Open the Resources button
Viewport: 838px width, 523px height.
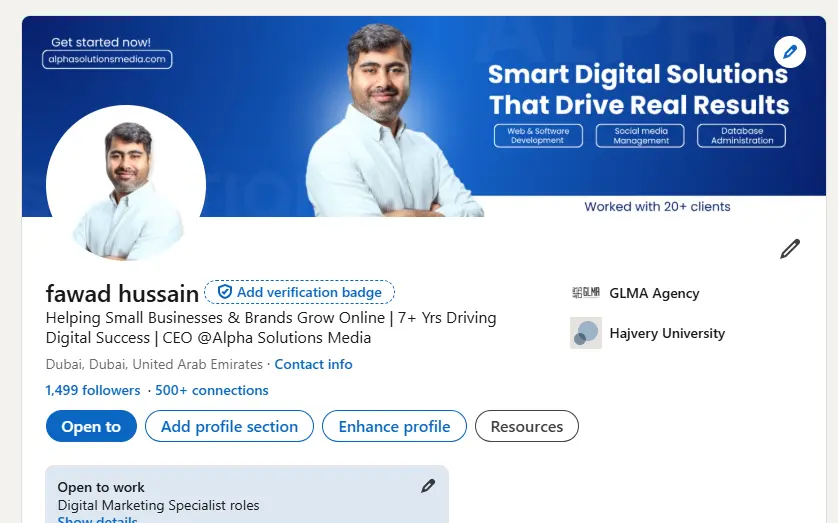(526, 426)
